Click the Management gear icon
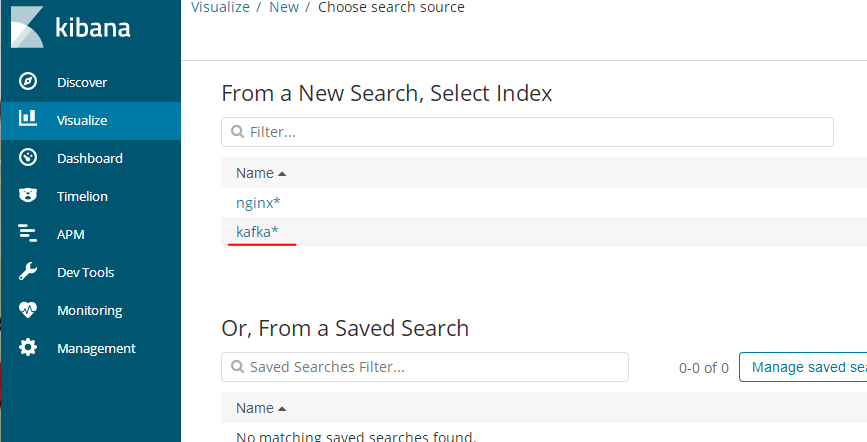The image size is (867, 442). (x=28, y=347)
